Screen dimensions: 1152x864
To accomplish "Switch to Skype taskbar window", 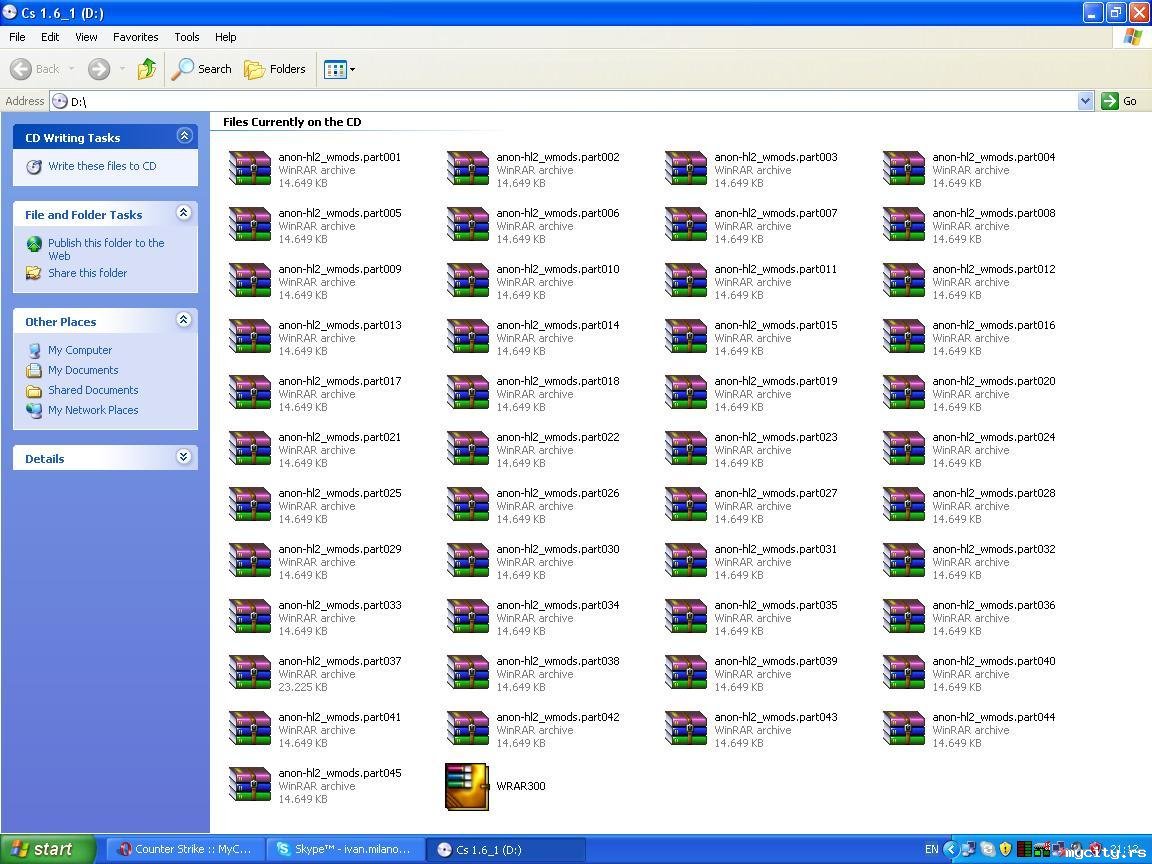I will pyautogui.click(x=345, y=849).
